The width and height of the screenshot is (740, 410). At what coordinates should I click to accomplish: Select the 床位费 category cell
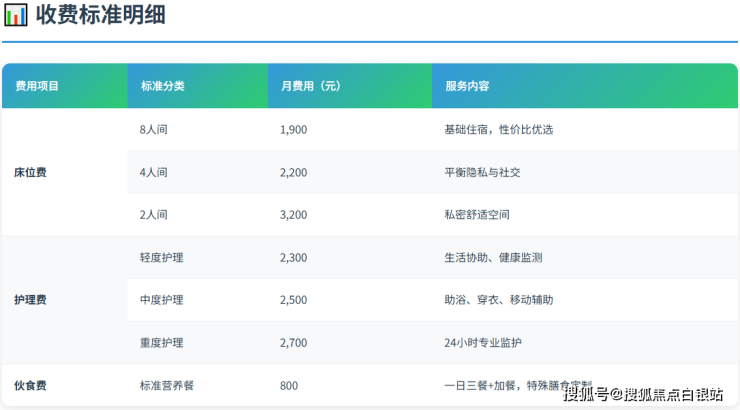30,172
